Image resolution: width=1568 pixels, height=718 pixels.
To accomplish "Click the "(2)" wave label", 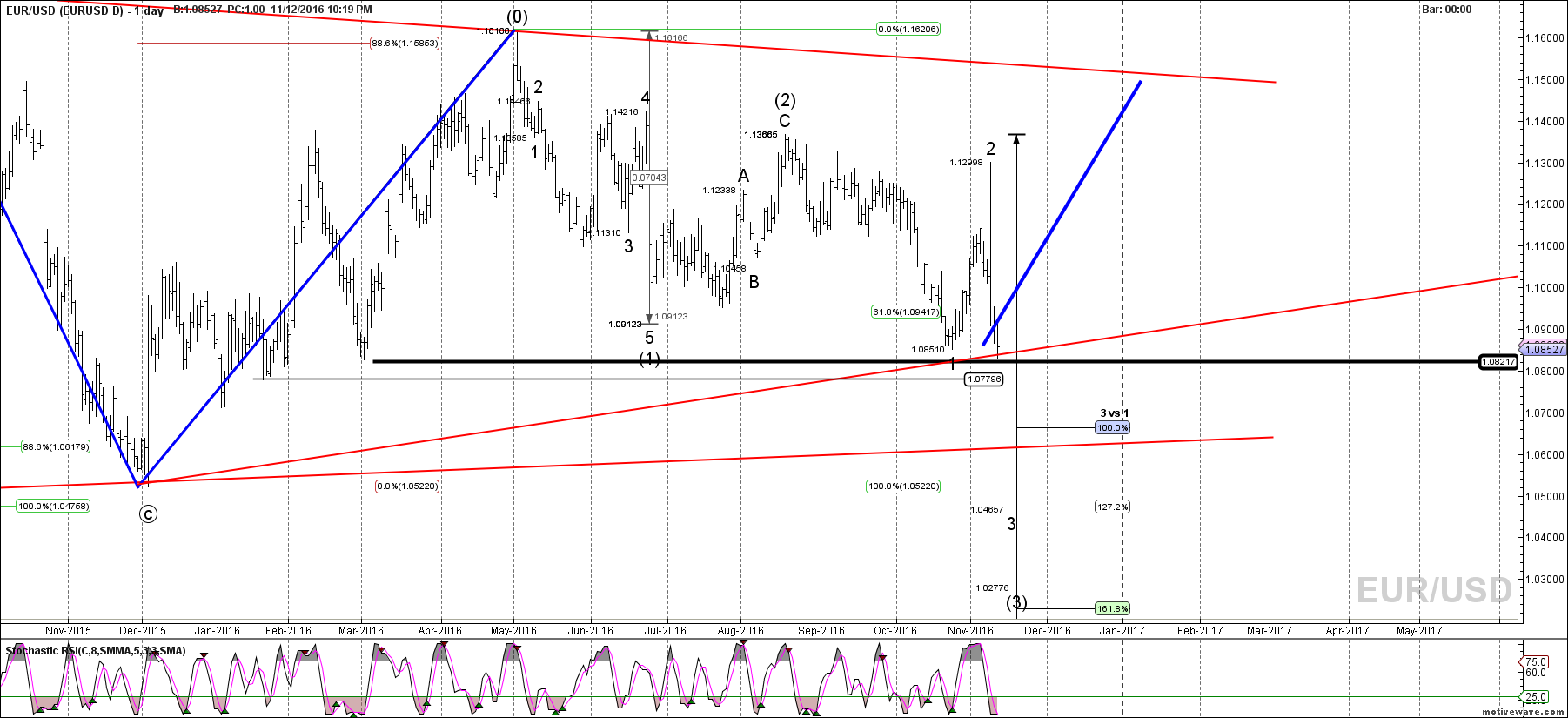I will [785, 100].
